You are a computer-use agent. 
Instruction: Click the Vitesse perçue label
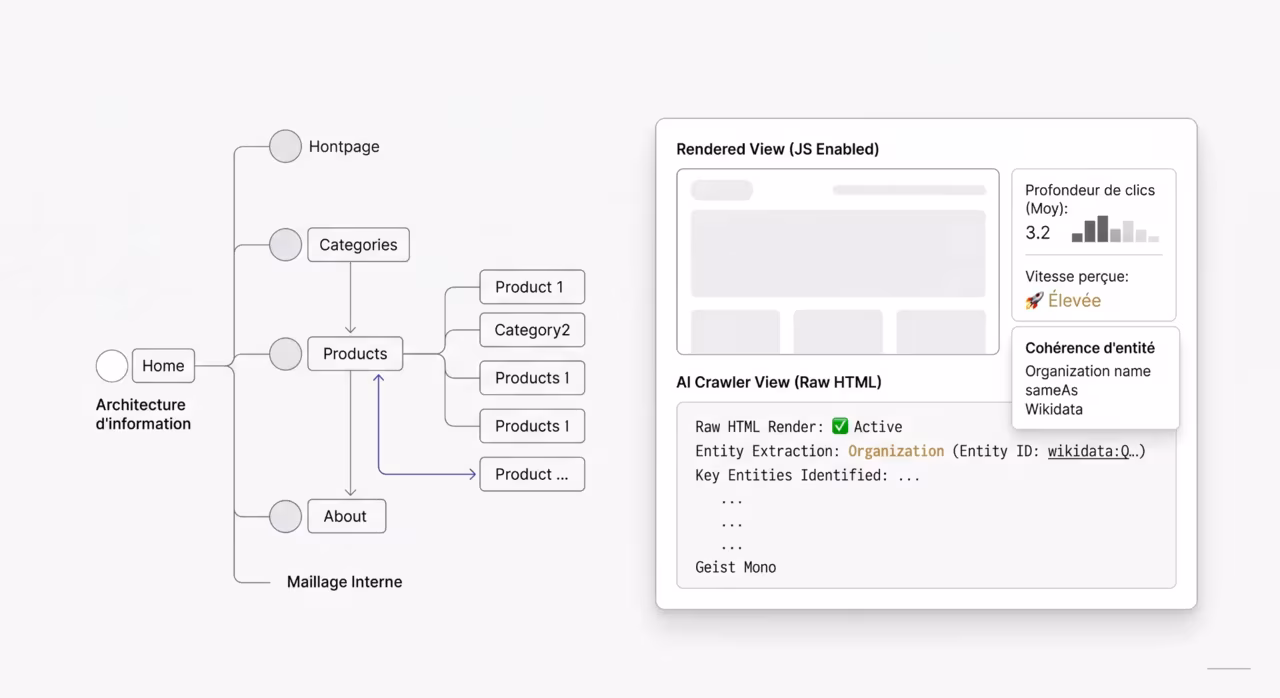tap(1077, 276)
